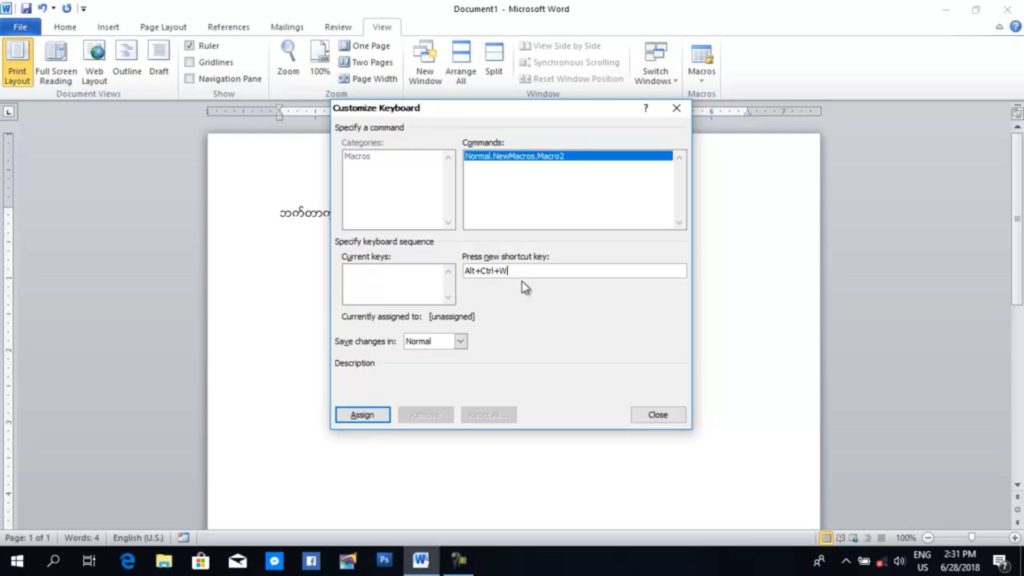Open the Review tab
The image size is (1024, 576).
coord(338,27)
